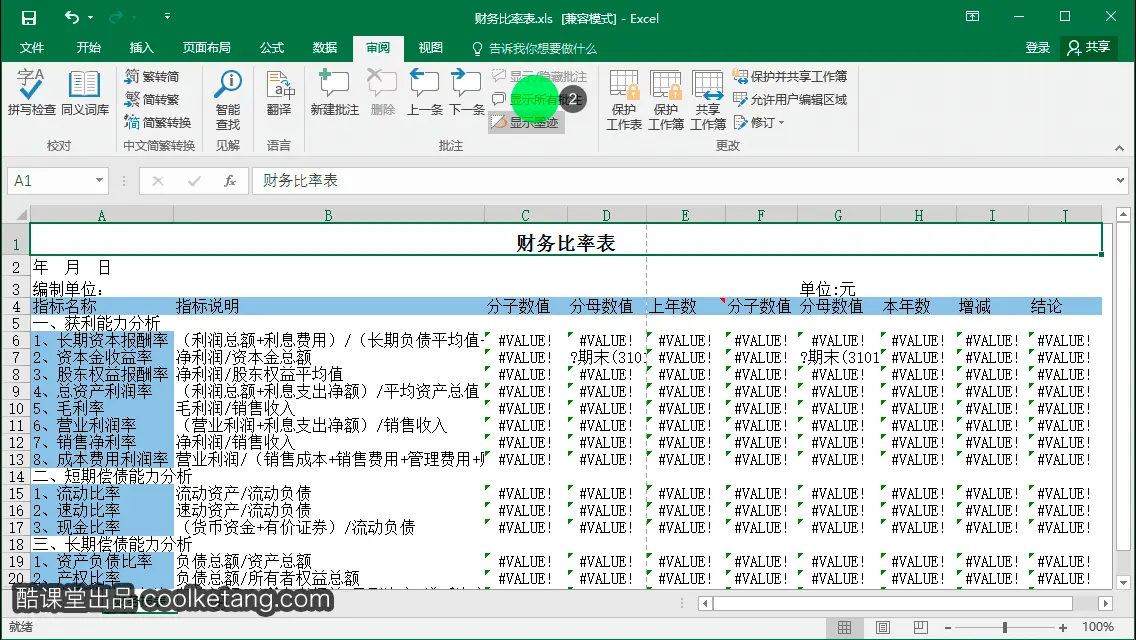Viewport: 1136px width, 640px height.
Task: Select row 10 header
Action: pos(15,409)
